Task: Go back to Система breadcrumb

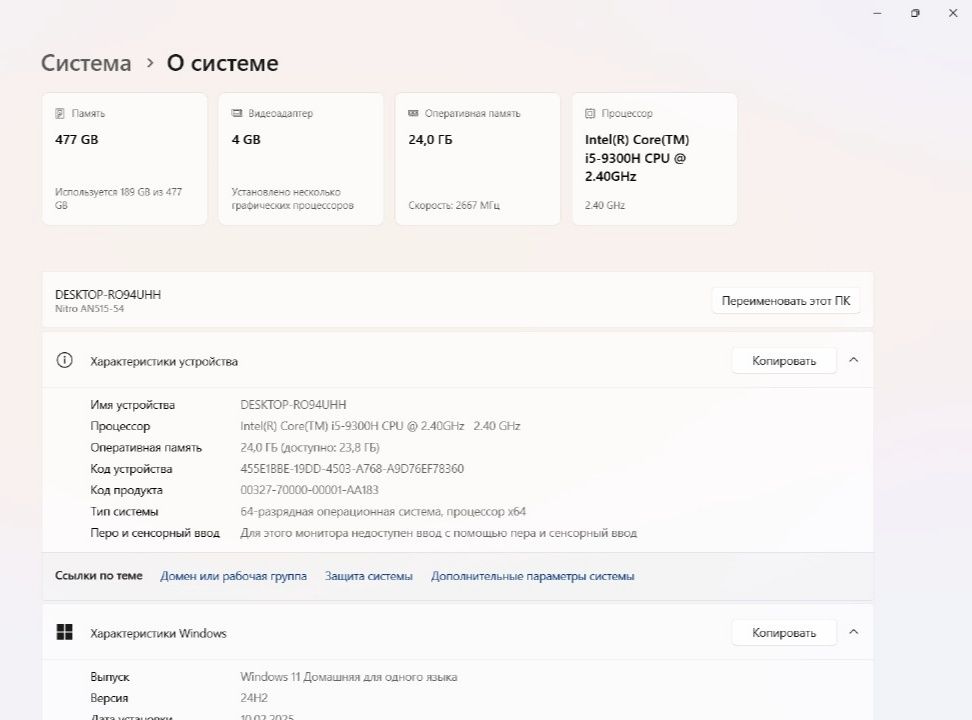Action: (86, 63)
